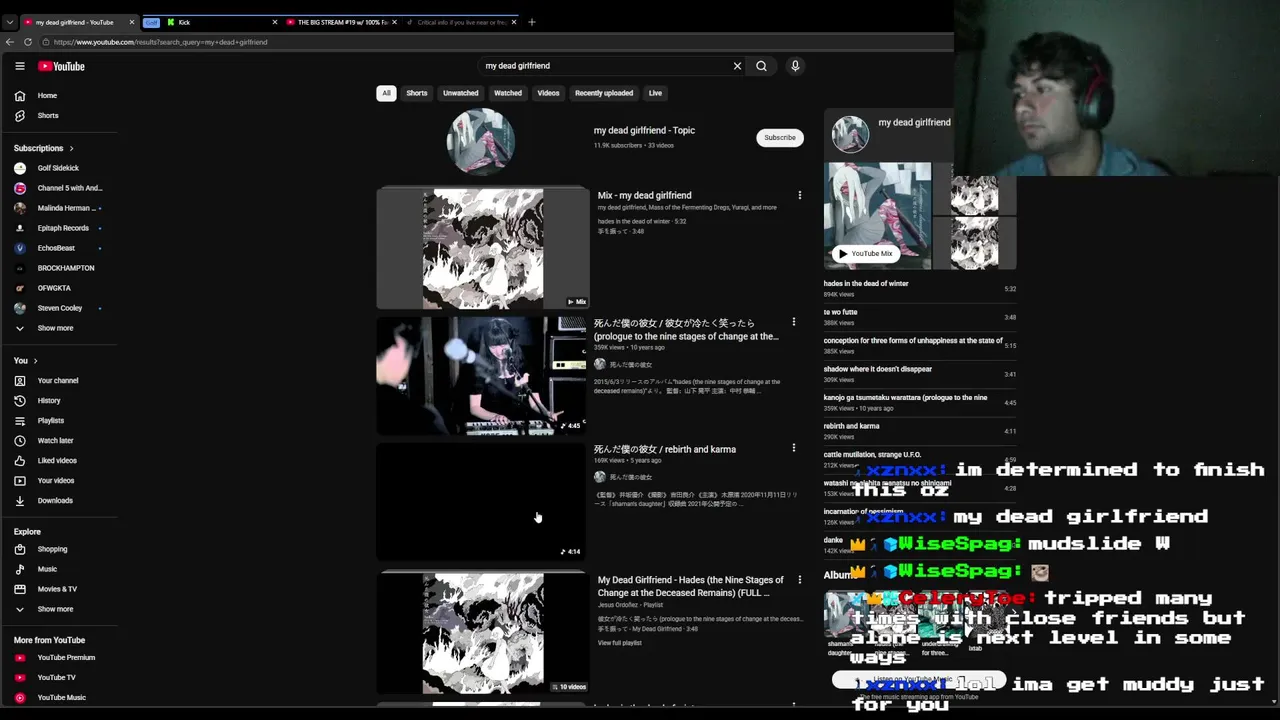
Task: Play 'shadow where it doesn't disappear' track
Action: [x=920, y=374]
